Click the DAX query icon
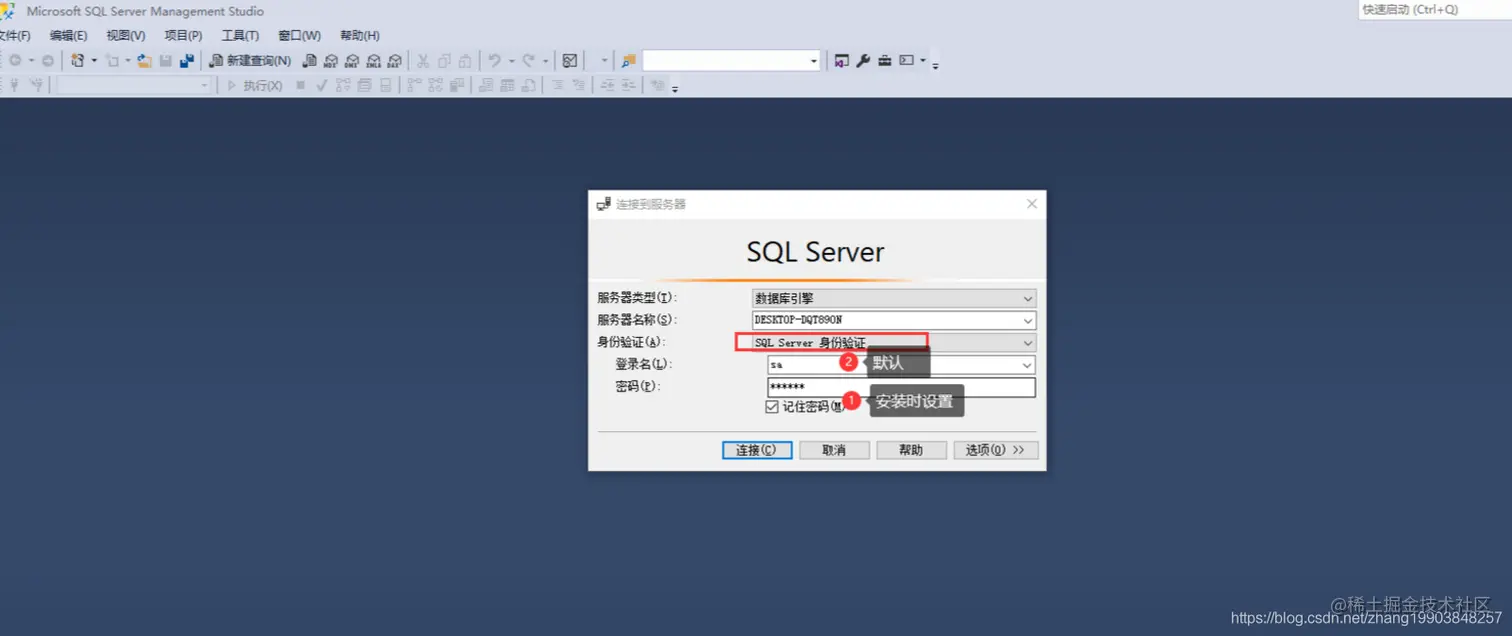Viewport: 1512px width, 636px height. [395, 61]
